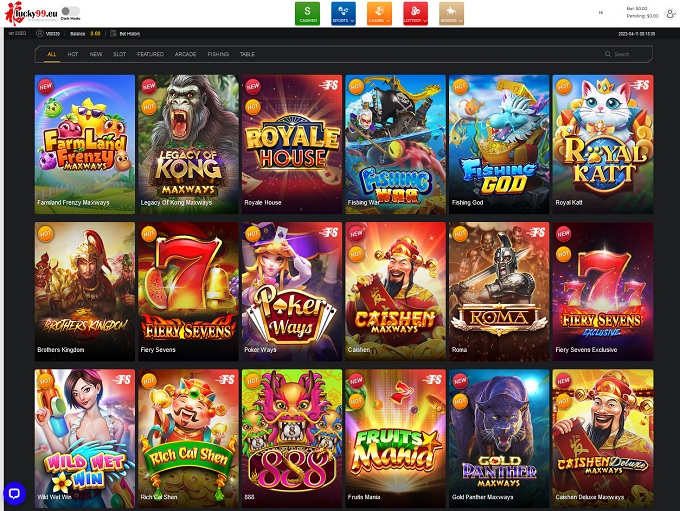Viewport: 680px width, 511px height.
Task: Click HOT badge on Rich Cai Shen card
Action: tap(149, 381)
